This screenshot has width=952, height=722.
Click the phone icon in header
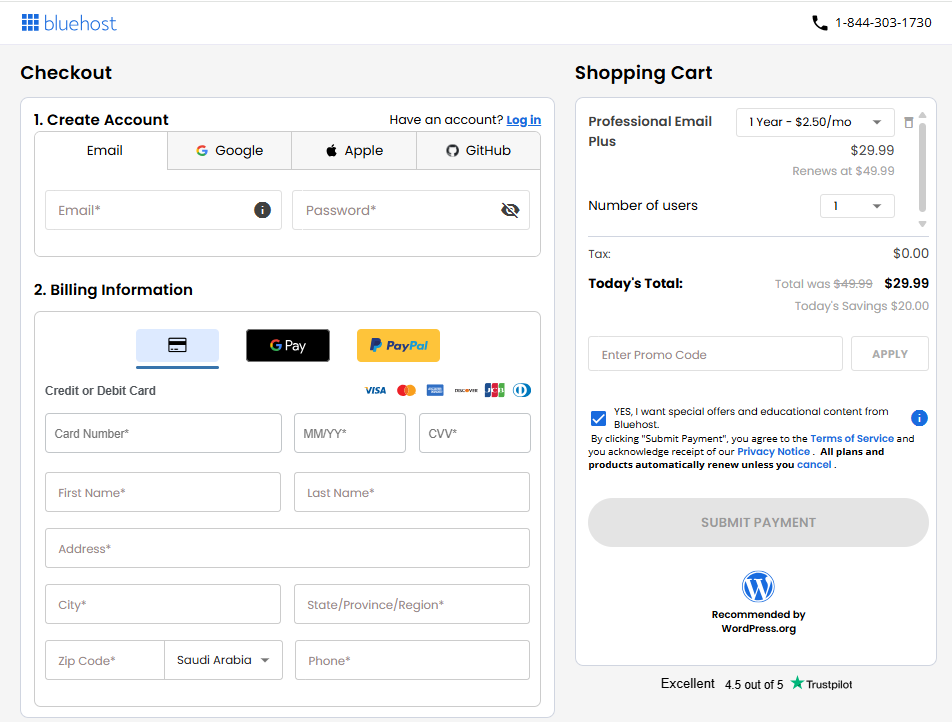820,23
